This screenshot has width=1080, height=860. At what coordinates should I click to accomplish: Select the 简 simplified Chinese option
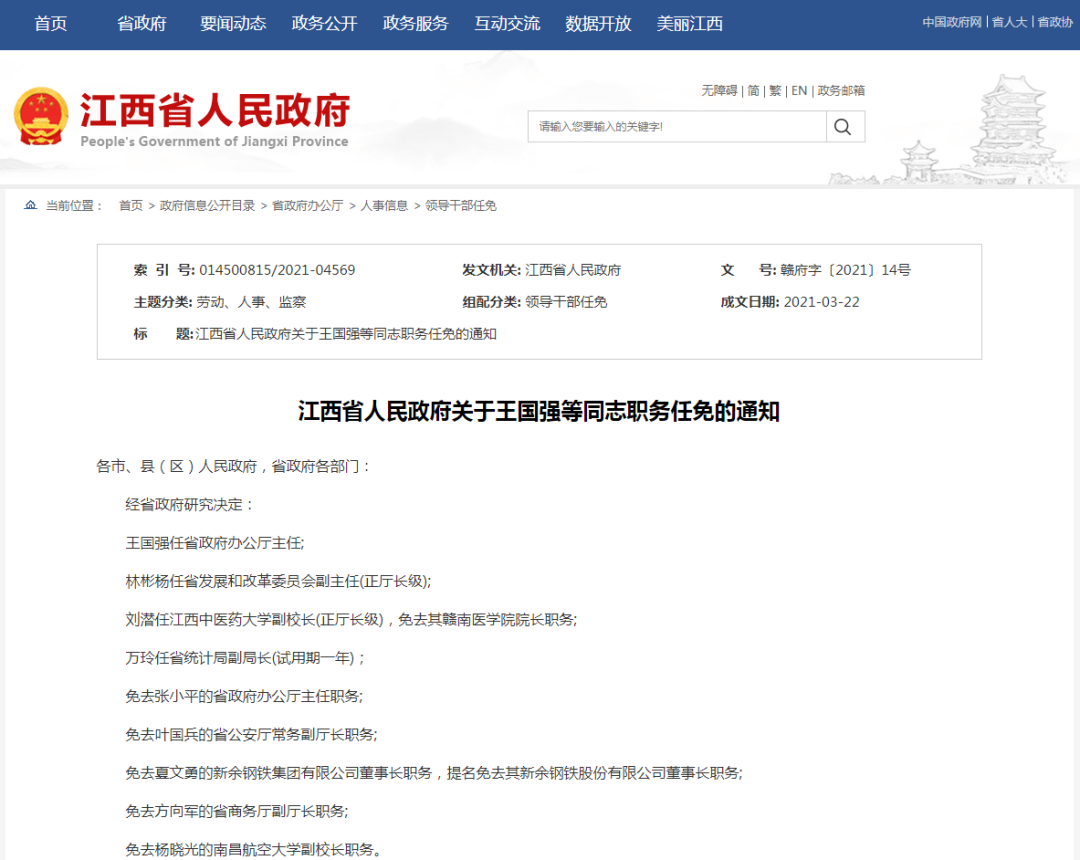click(753, 91)
